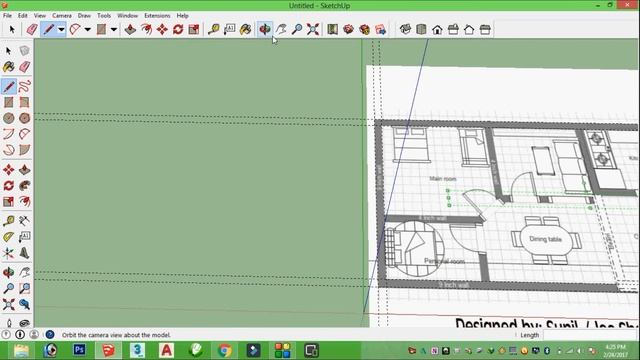
Task: Open the Window menu
Action: [127, 16]
